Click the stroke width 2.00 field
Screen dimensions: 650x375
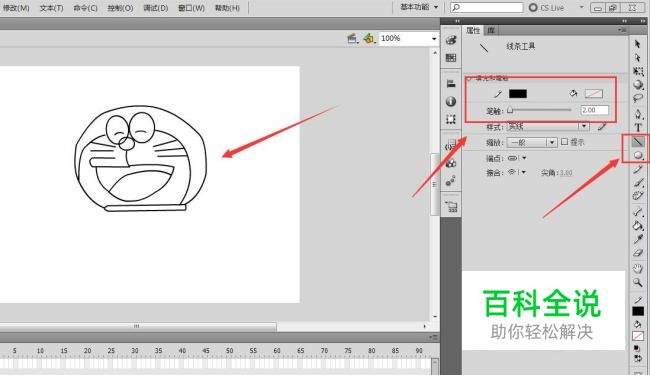click(594, 110)
